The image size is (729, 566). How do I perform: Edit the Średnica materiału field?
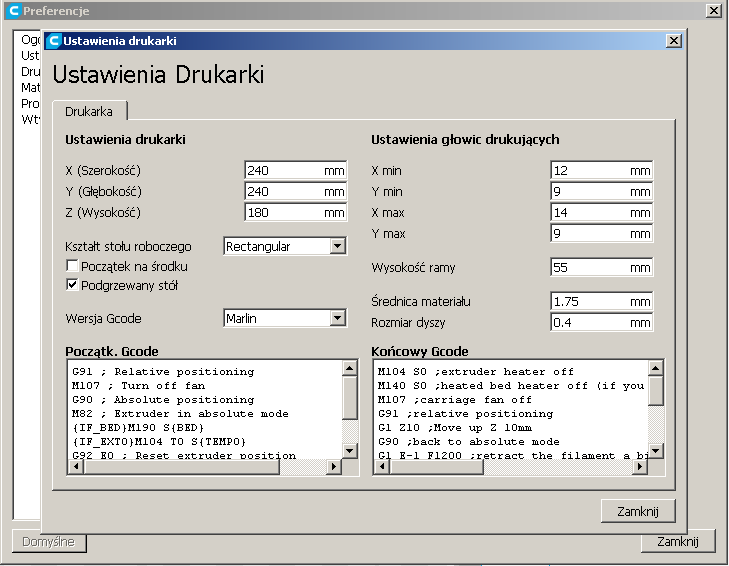[602, 301]
